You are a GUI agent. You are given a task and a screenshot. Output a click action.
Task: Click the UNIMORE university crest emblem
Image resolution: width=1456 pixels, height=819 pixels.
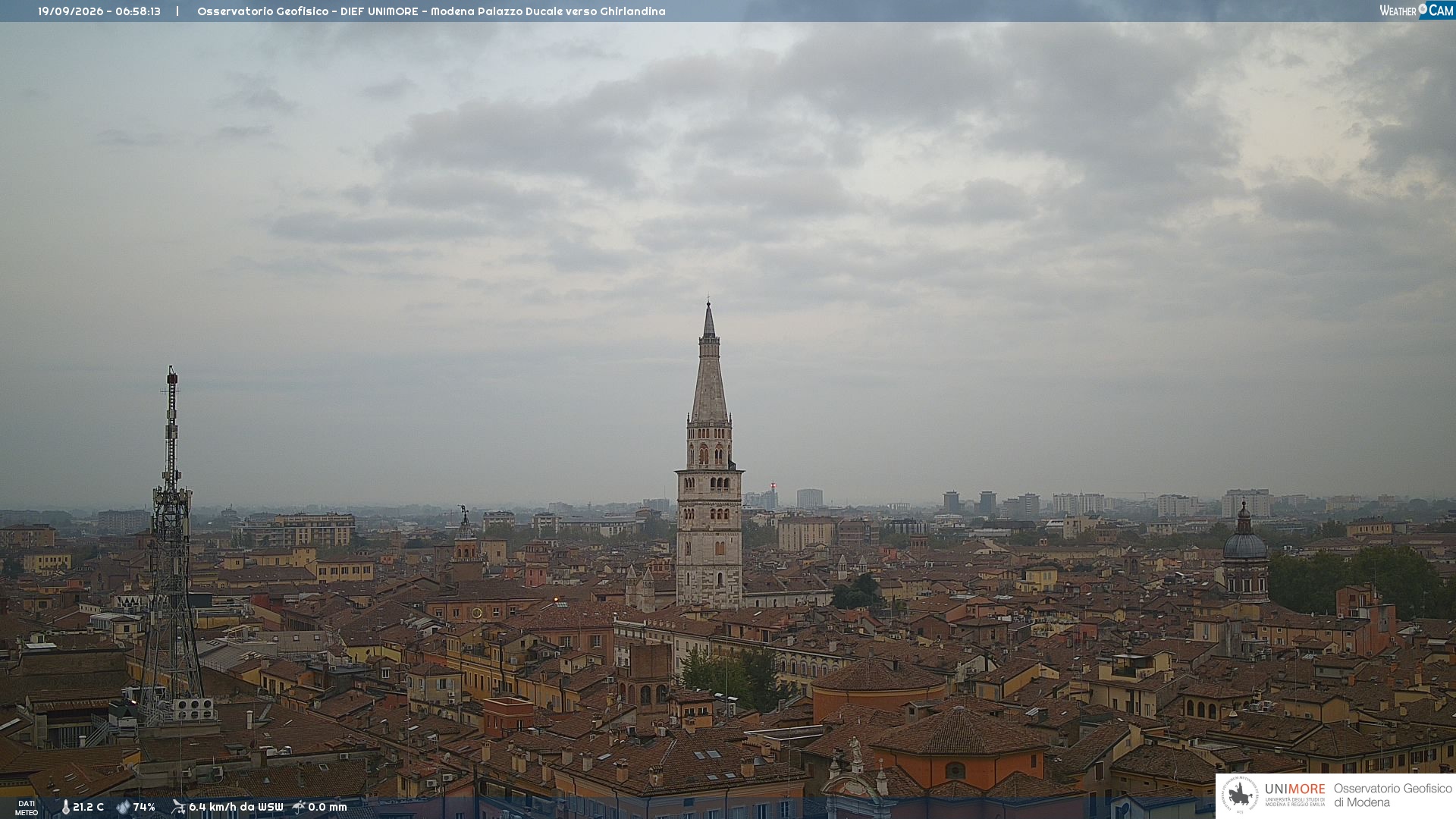(1240, 795)
